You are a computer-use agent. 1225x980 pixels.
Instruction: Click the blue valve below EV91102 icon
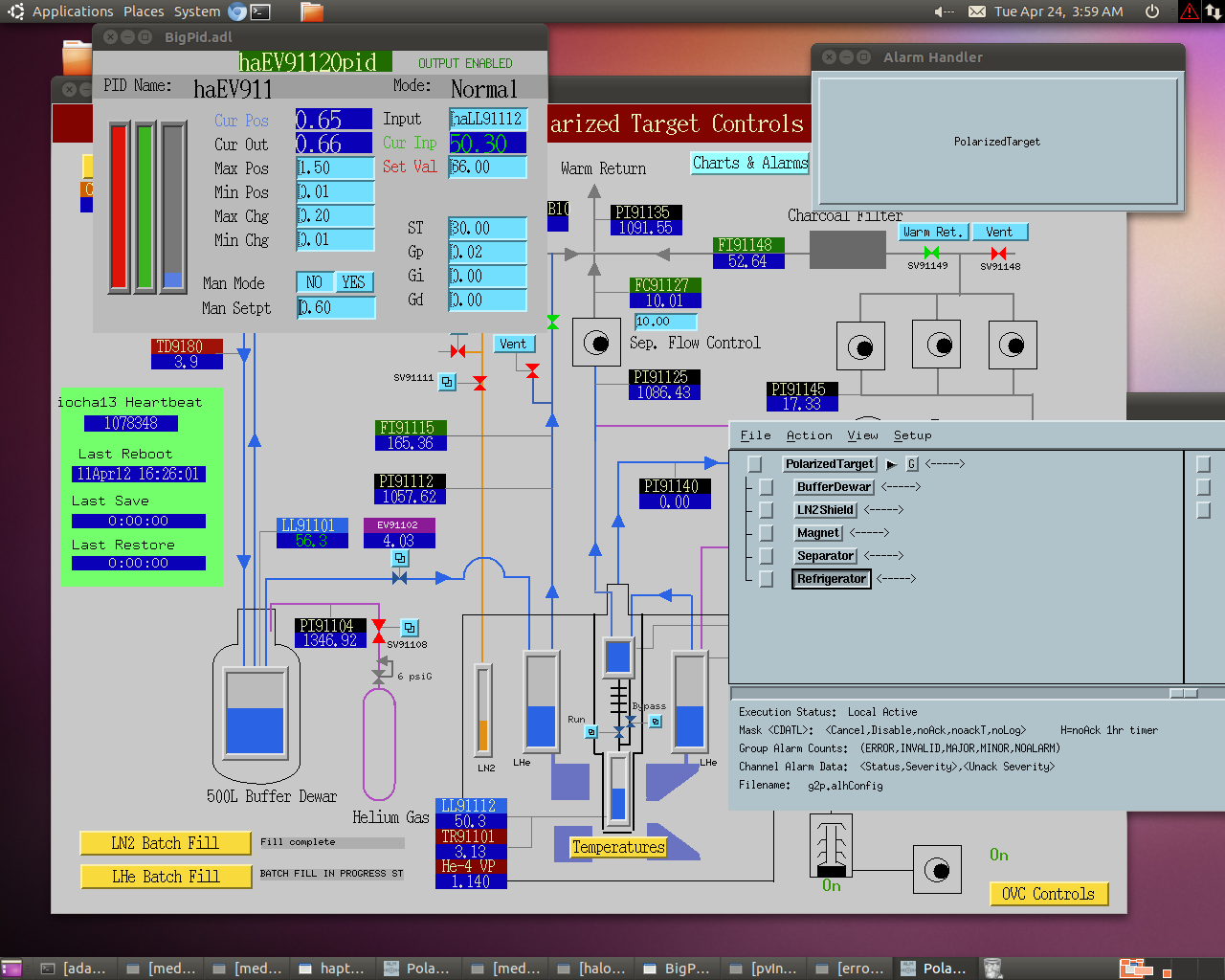click(x=400, y=578)
